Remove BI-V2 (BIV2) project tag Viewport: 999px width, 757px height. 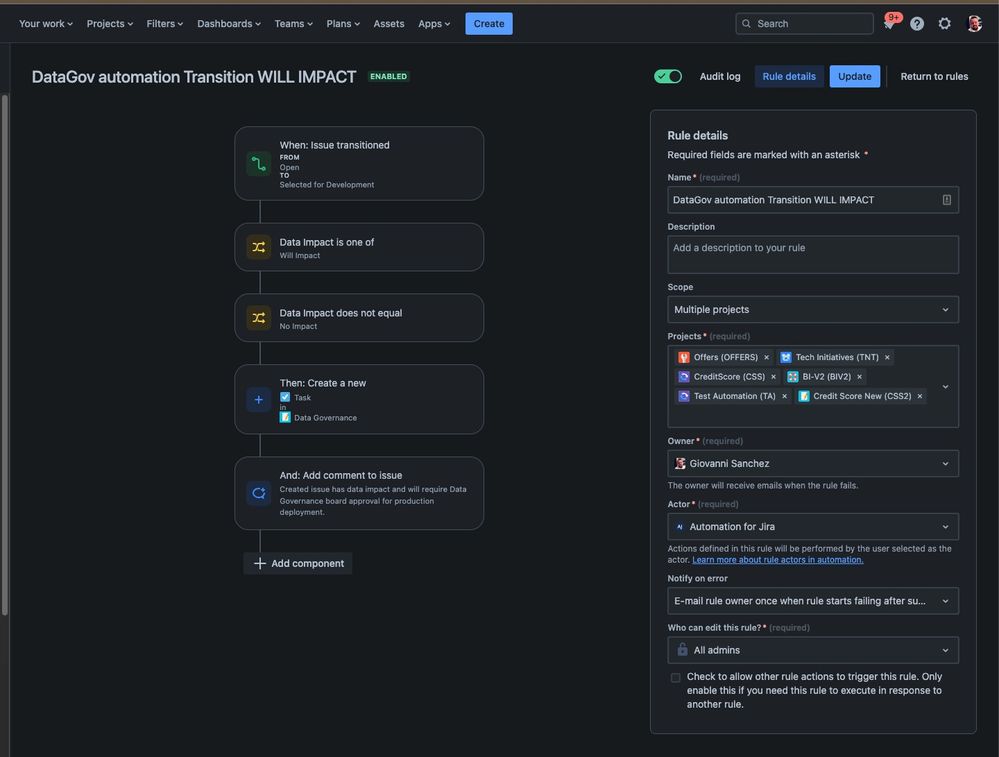[x=859, y=377]
